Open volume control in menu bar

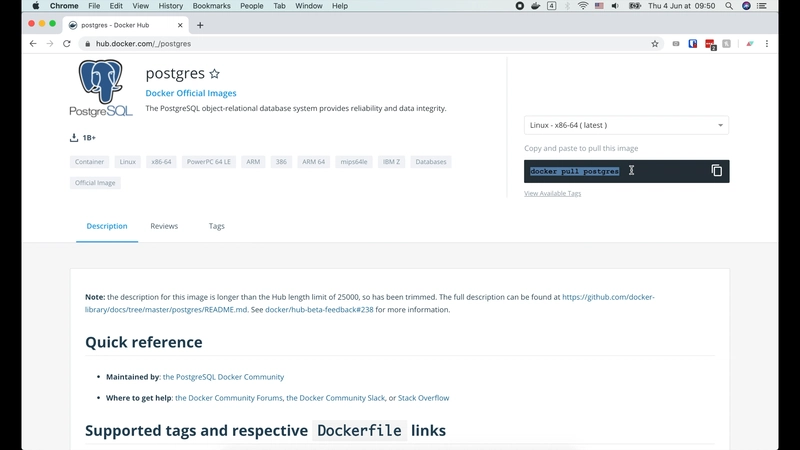click(x=615, y=6)
